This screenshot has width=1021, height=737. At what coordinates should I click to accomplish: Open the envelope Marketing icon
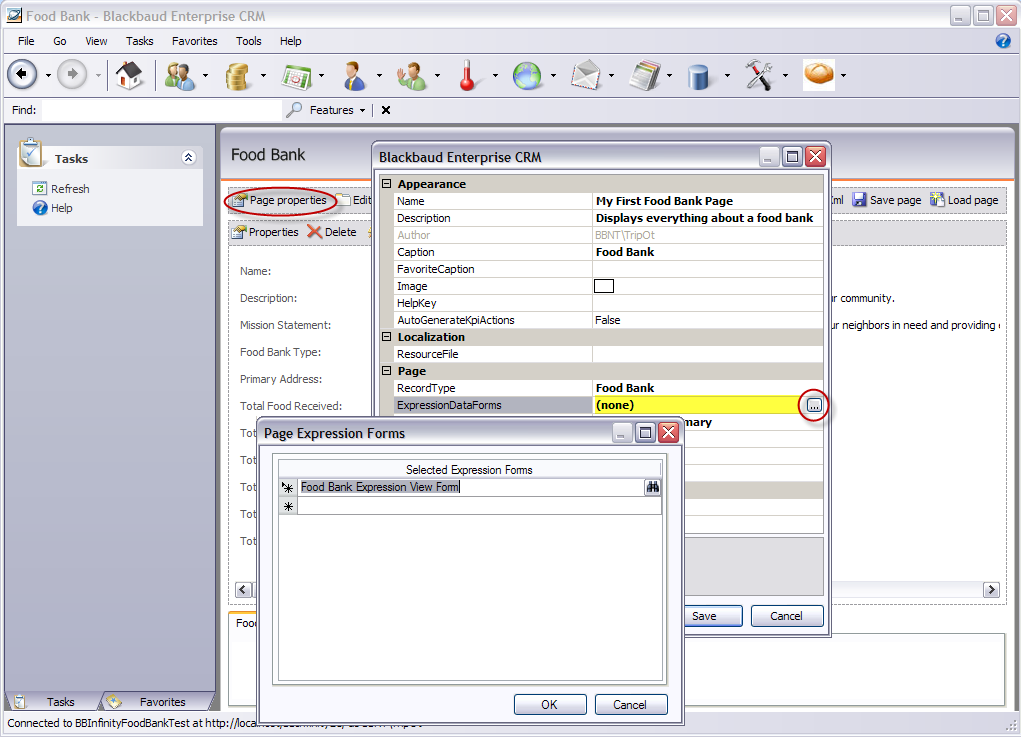(x=585, y=76)
